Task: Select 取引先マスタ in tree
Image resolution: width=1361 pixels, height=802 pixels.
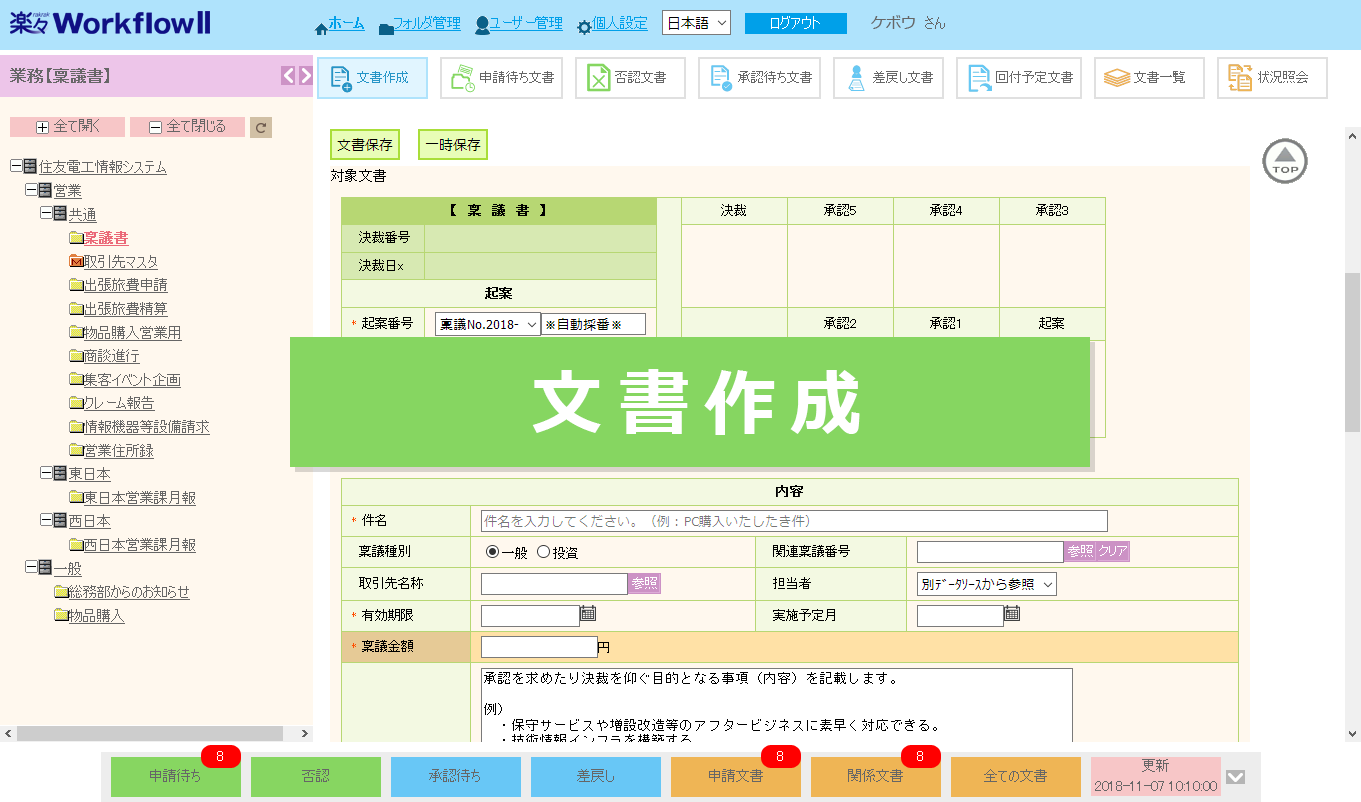Action: tap(120, 262)
